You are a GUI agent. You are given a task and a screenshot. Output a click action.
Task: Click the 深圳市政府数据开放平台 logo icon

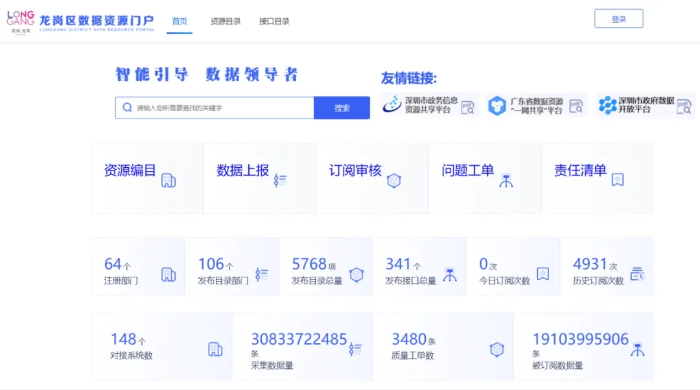(607, 105)
